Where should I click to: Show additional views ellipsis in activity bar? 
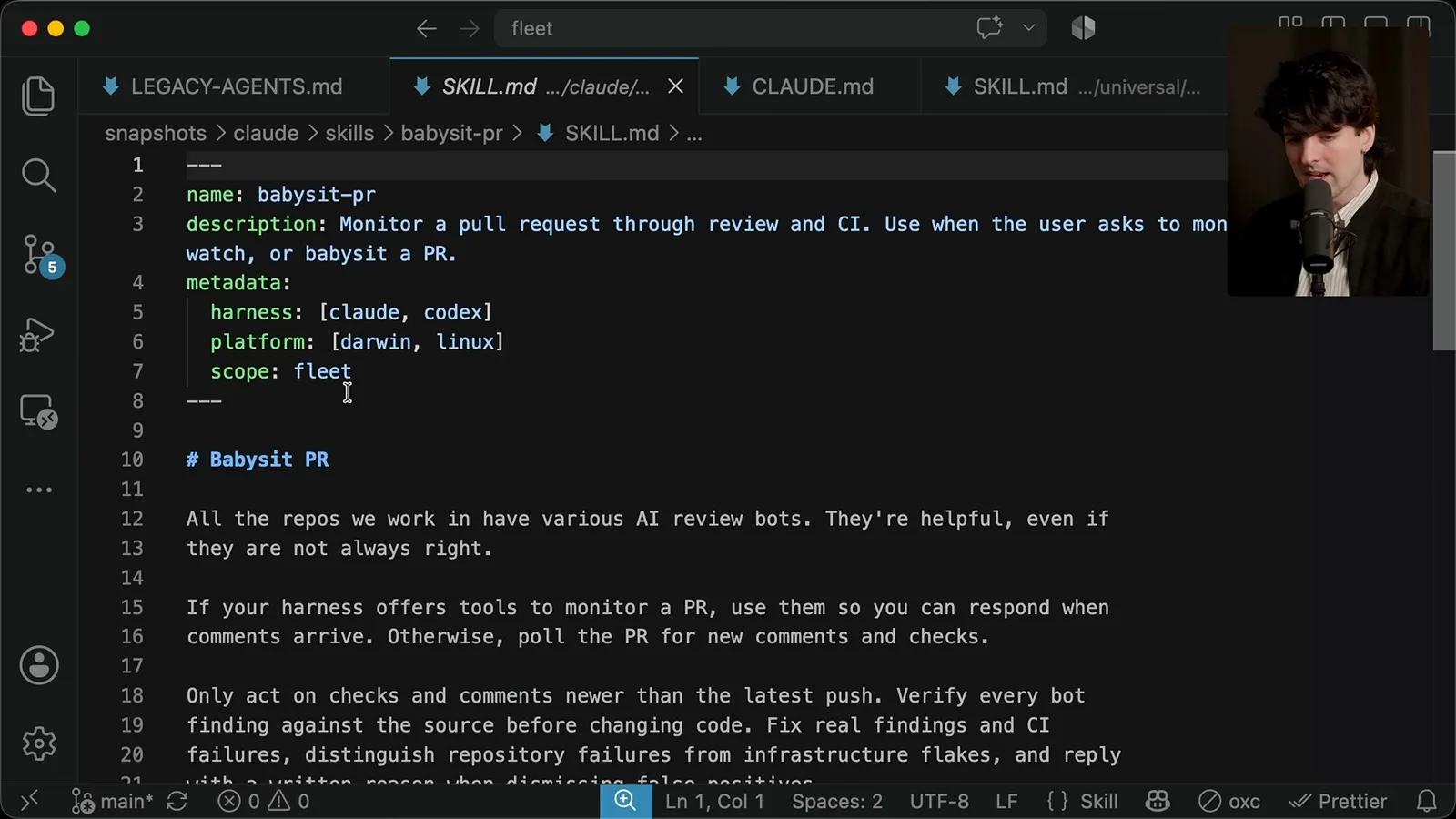(x=39, y=490)
